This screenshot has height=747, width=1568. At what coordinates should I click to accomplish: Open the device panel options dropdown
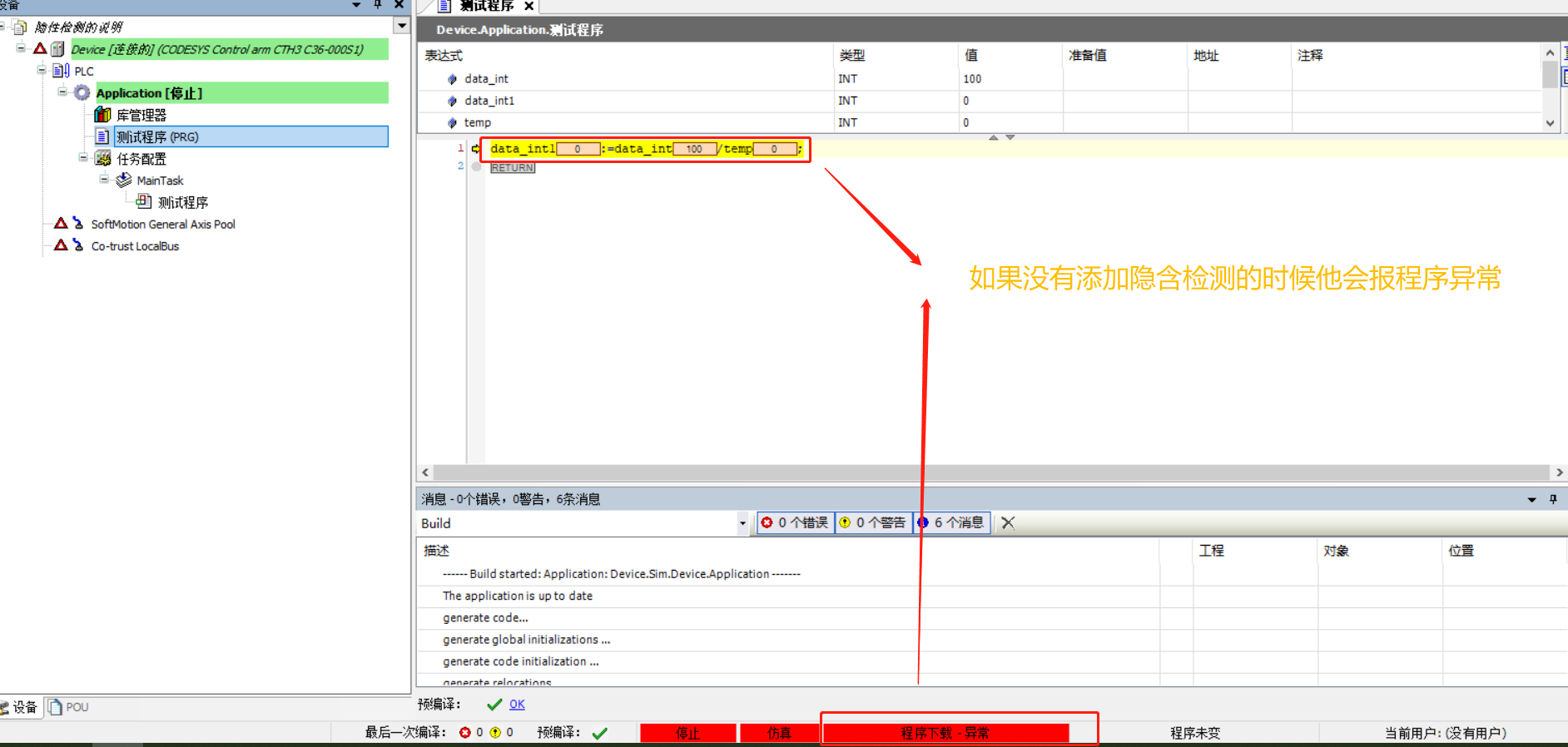[x=356, y=4]
